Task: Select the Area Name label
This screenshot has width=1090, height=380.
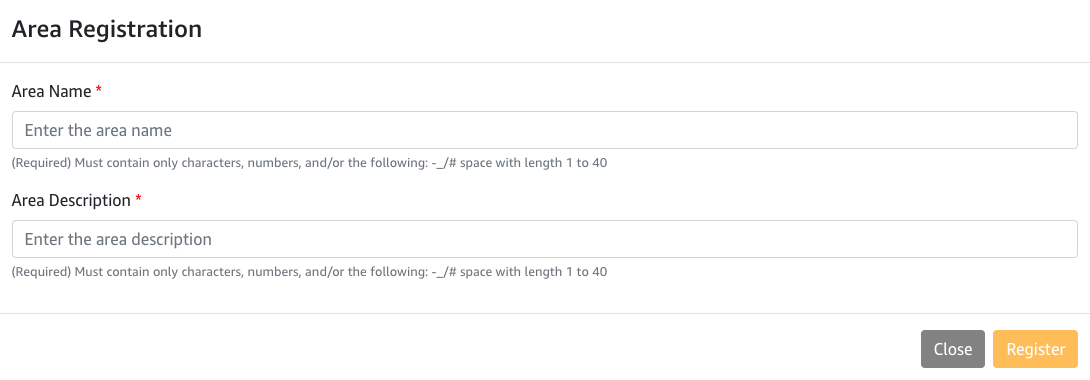Action: tap(51, 91)
